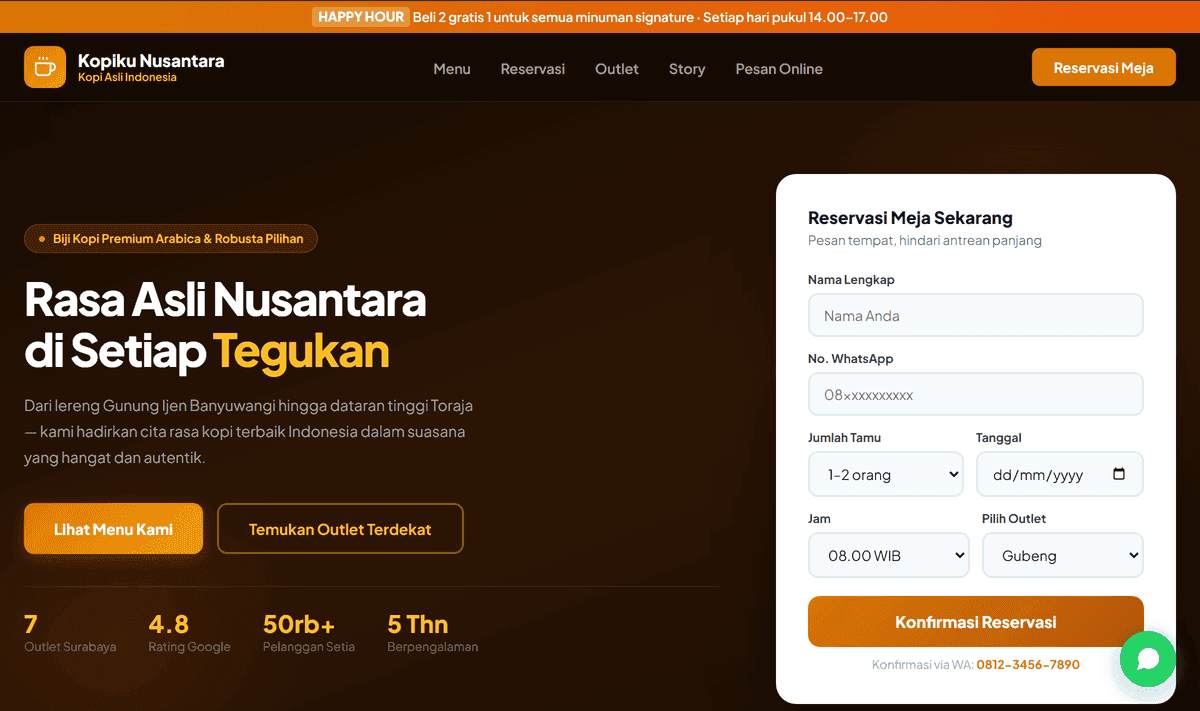Open the Story navigation item
Viewport: 1200px width, 711px height.
coord(687,69)
